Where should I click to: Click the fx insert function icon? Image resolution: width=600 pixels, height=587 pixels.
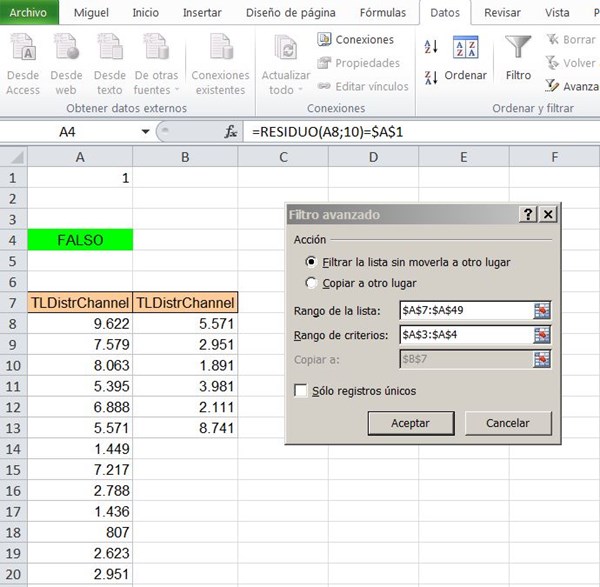(x=231, y=132)
